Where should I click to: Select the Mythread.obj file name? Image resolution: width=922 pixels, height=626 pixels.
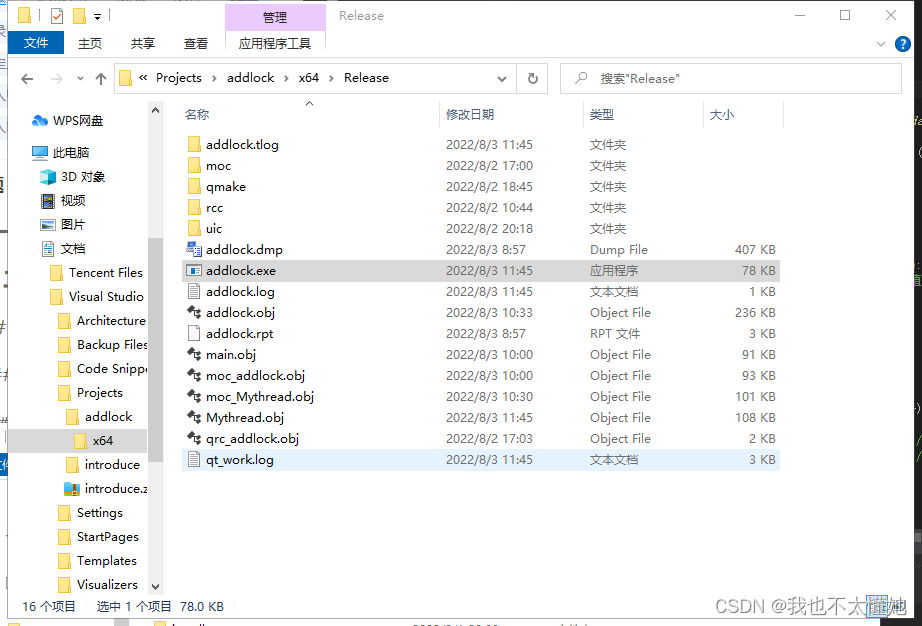click(x=245, y=417)
